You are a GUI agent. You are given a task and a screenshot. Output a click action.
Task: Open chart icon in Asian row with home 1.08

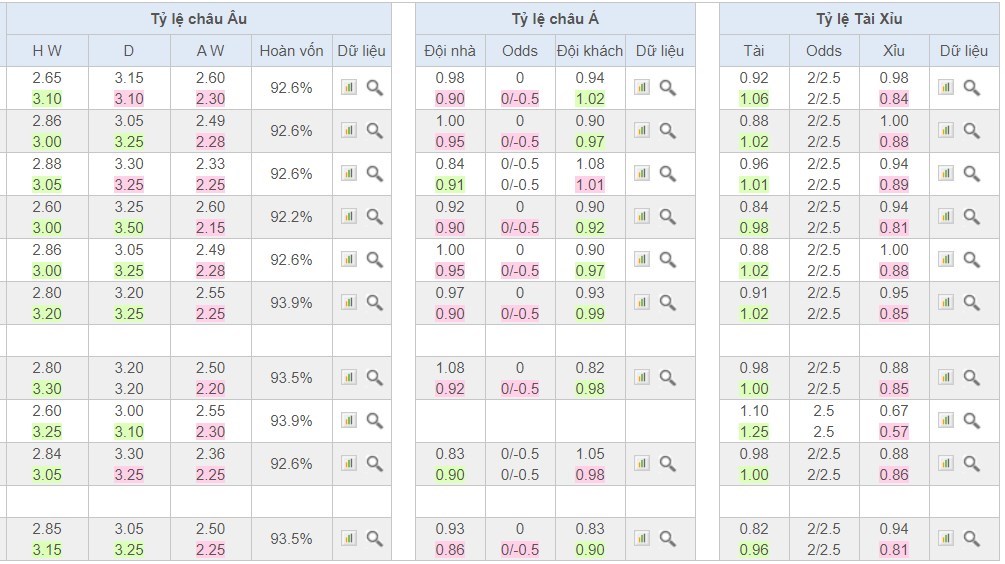[x=641, y=377]
